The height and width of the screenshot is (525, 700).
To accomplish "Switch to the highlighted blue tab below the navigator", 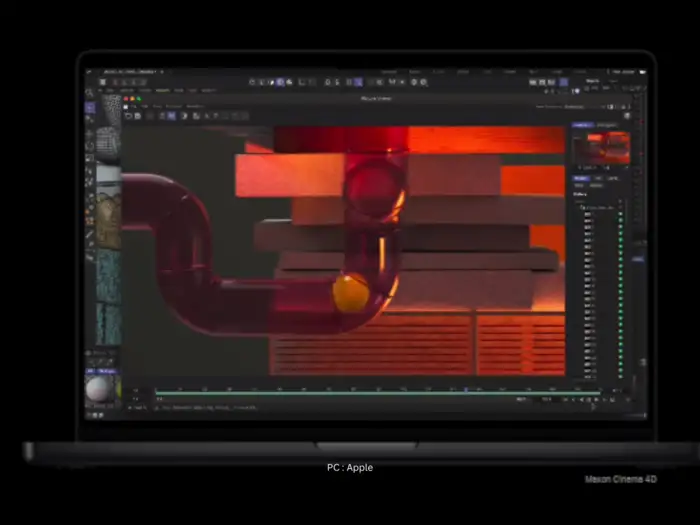I will [580, 178].
